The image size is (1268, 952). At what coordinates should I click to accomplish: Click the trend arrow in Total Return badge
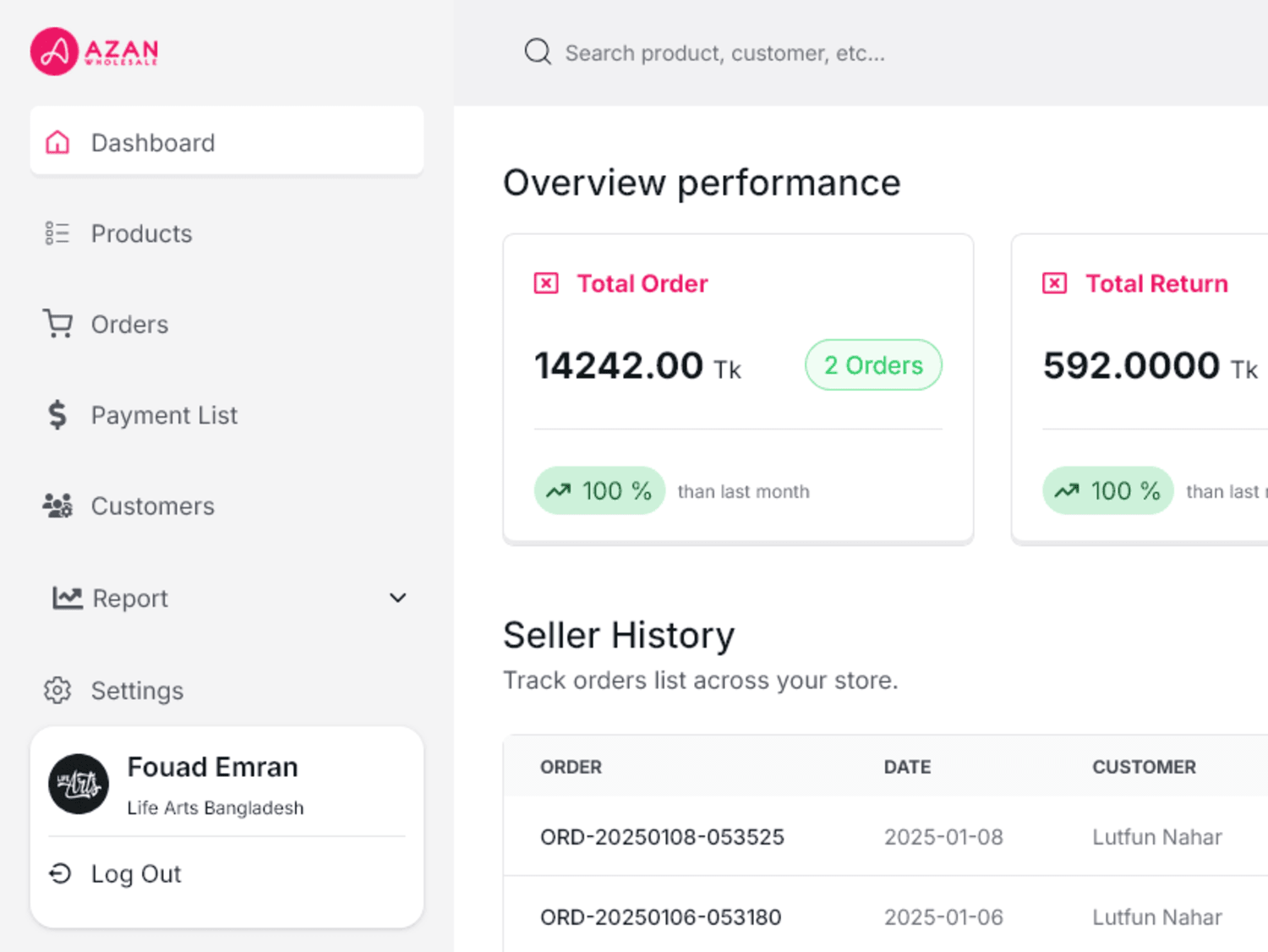coord(1067,490)
